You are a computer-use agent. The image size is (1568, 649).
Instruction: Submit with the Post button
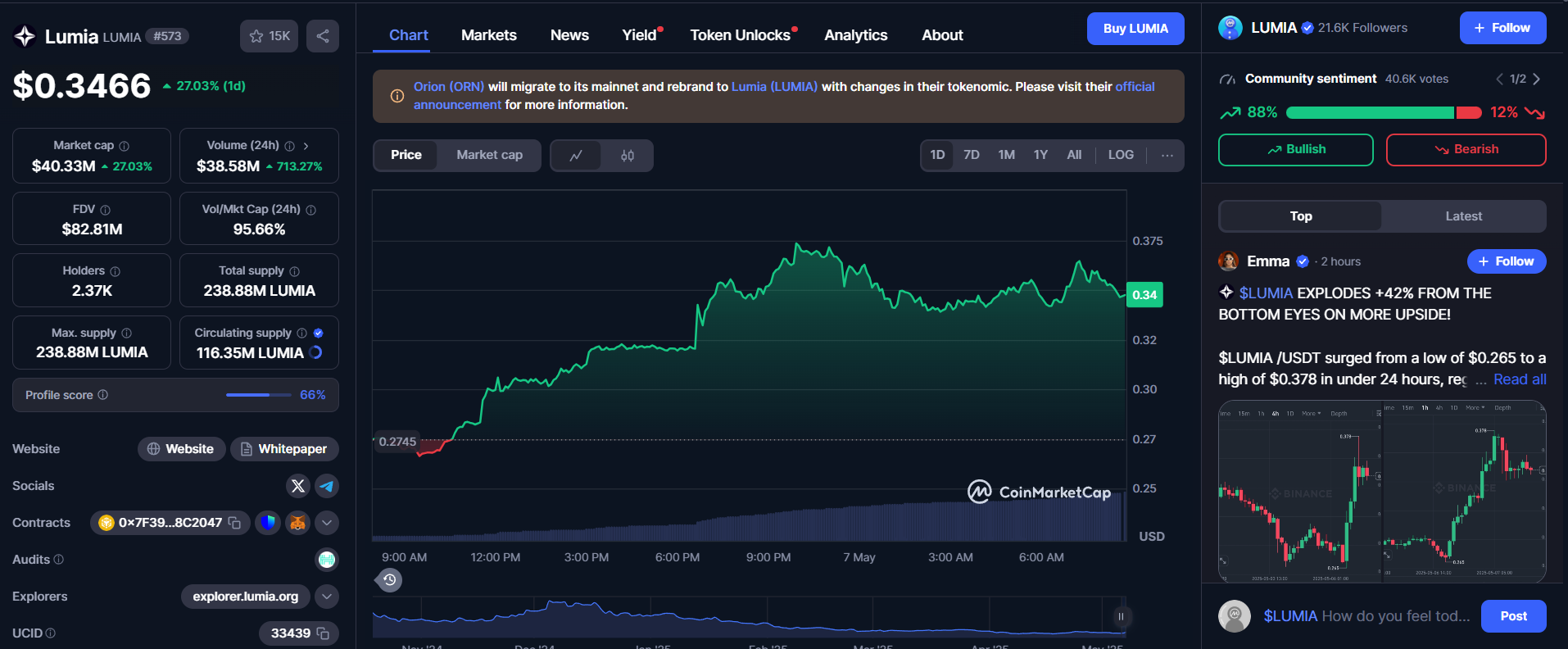click(1513, 616)
